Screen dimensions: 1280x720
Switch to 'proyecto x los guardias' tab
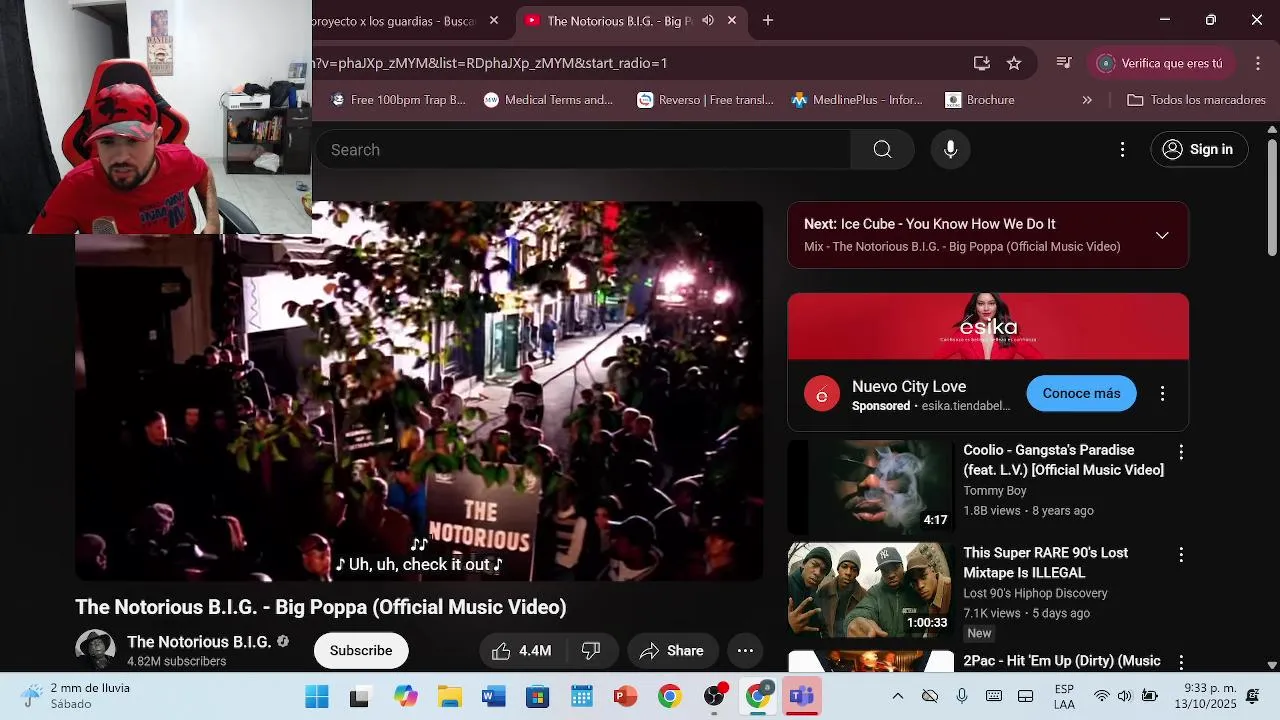coord(396,20)
